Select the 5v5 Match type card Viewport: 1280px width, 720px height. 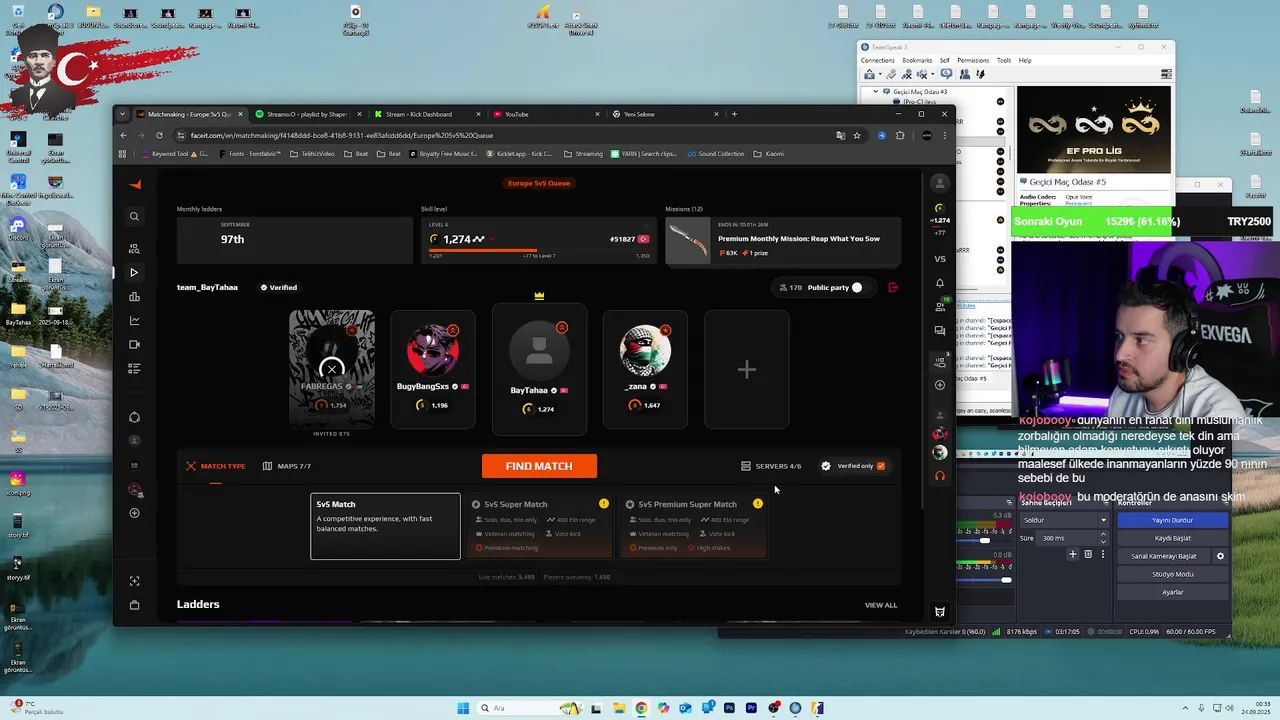click(385, 526)
